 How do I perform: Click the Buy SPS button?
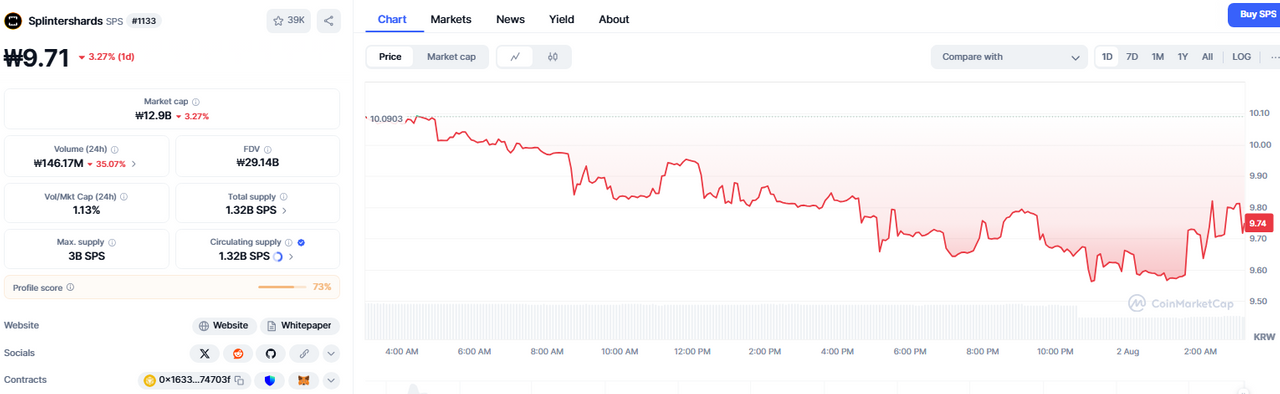[1254, 14]
